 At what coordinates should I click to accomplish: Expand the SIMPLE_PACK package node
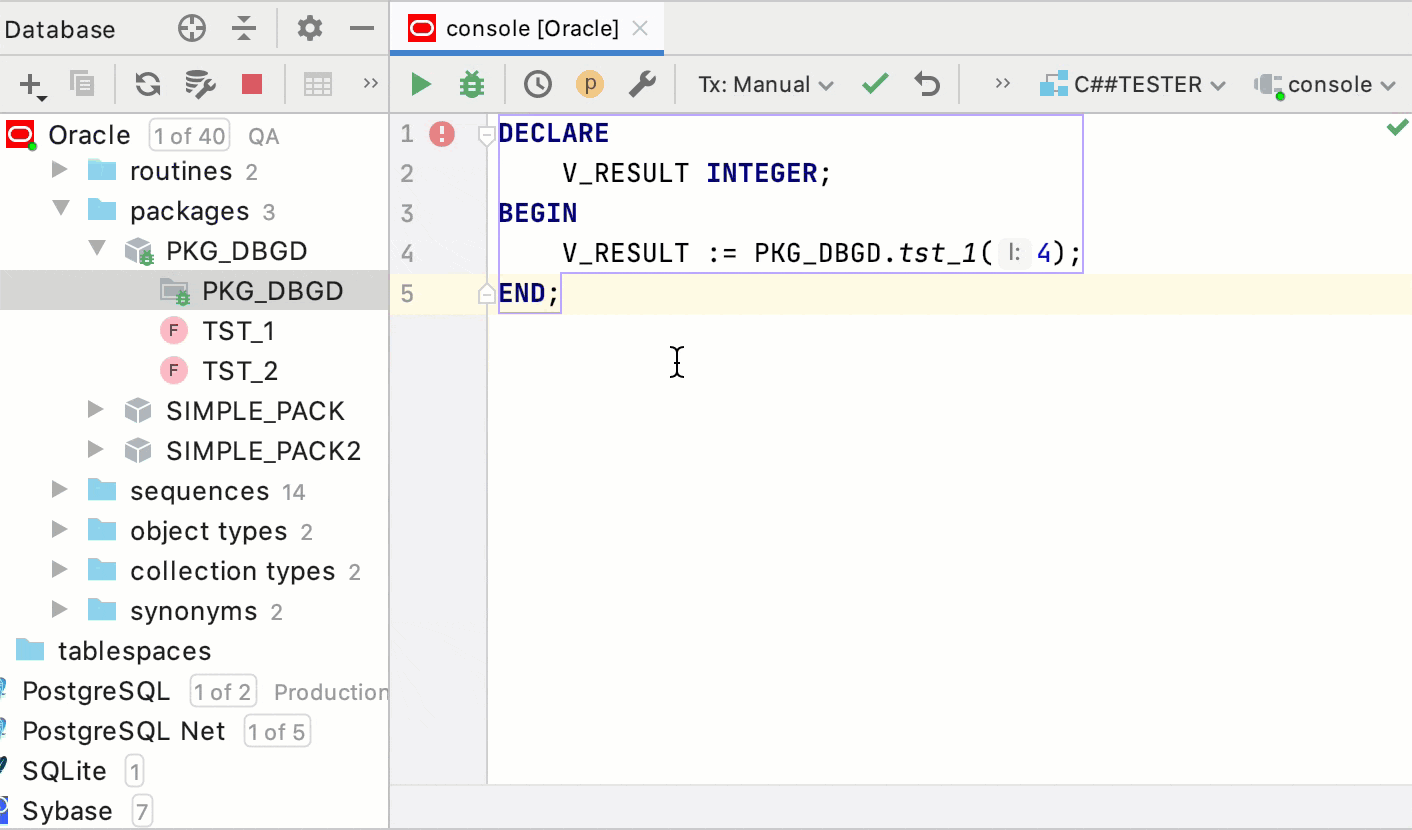click(x=96, y=411)
